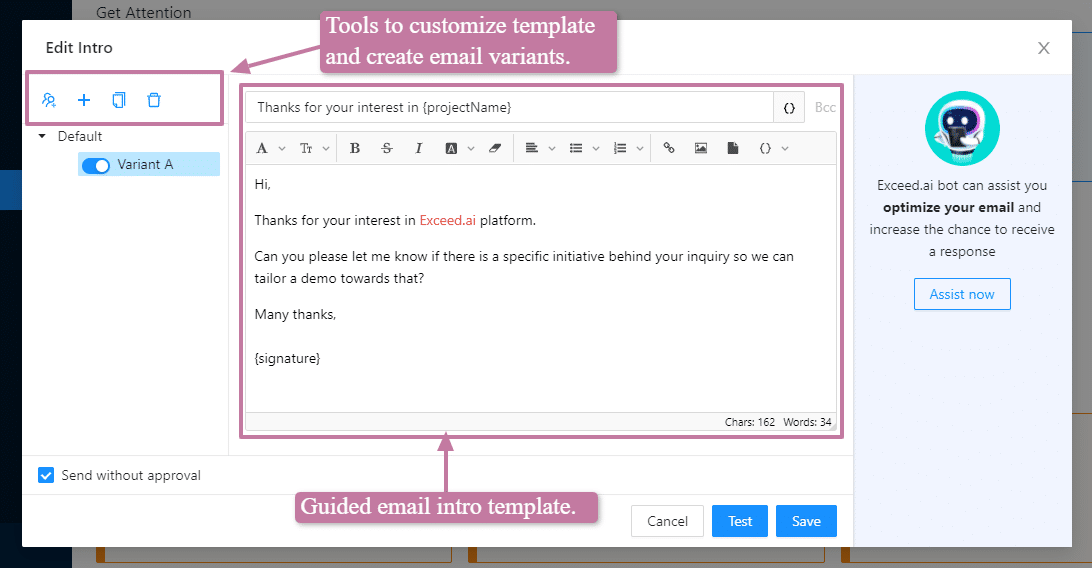Click the Words: 34 counter
This screenshot has height=568, width=1092.
click(807, 423)
